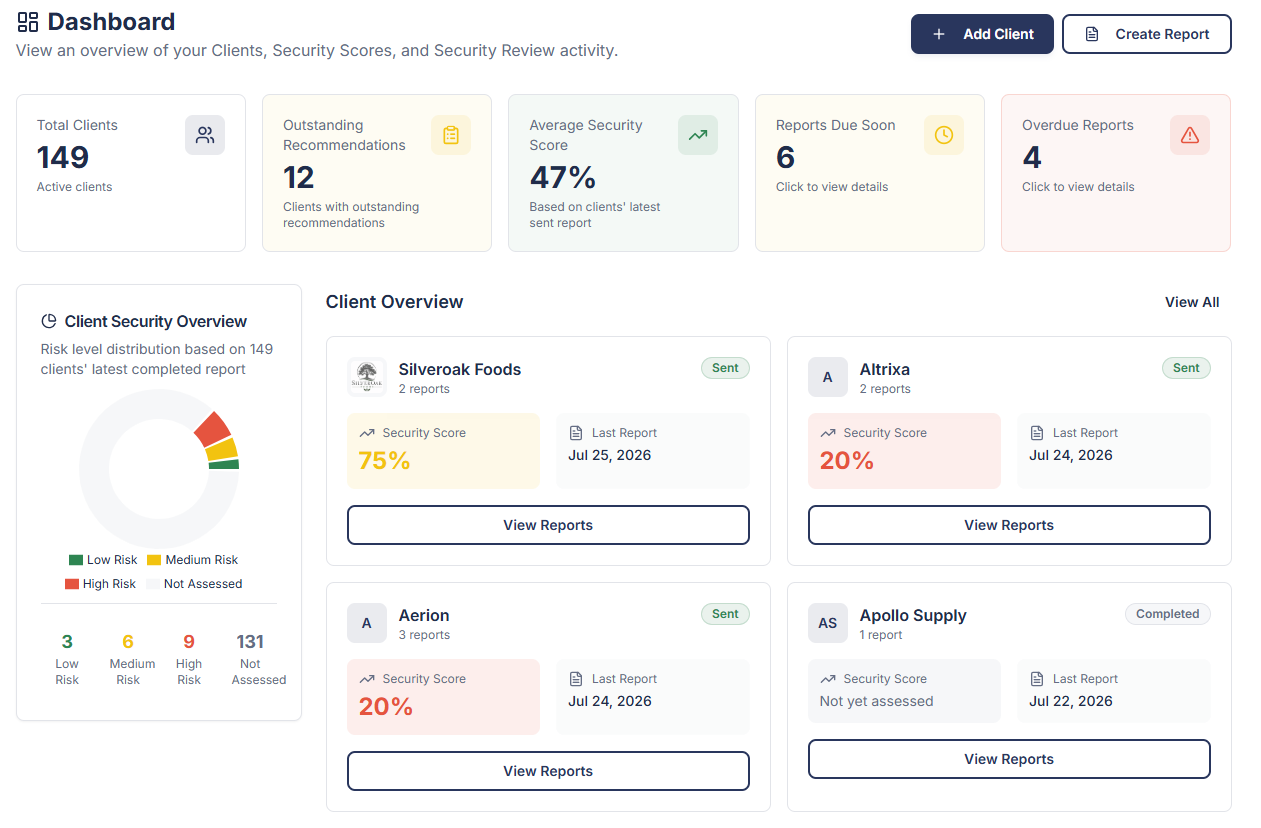Click Altrixa's 20% security score value
The height and width of the screenshot is (828, 1261).
[x=847, y=461]
